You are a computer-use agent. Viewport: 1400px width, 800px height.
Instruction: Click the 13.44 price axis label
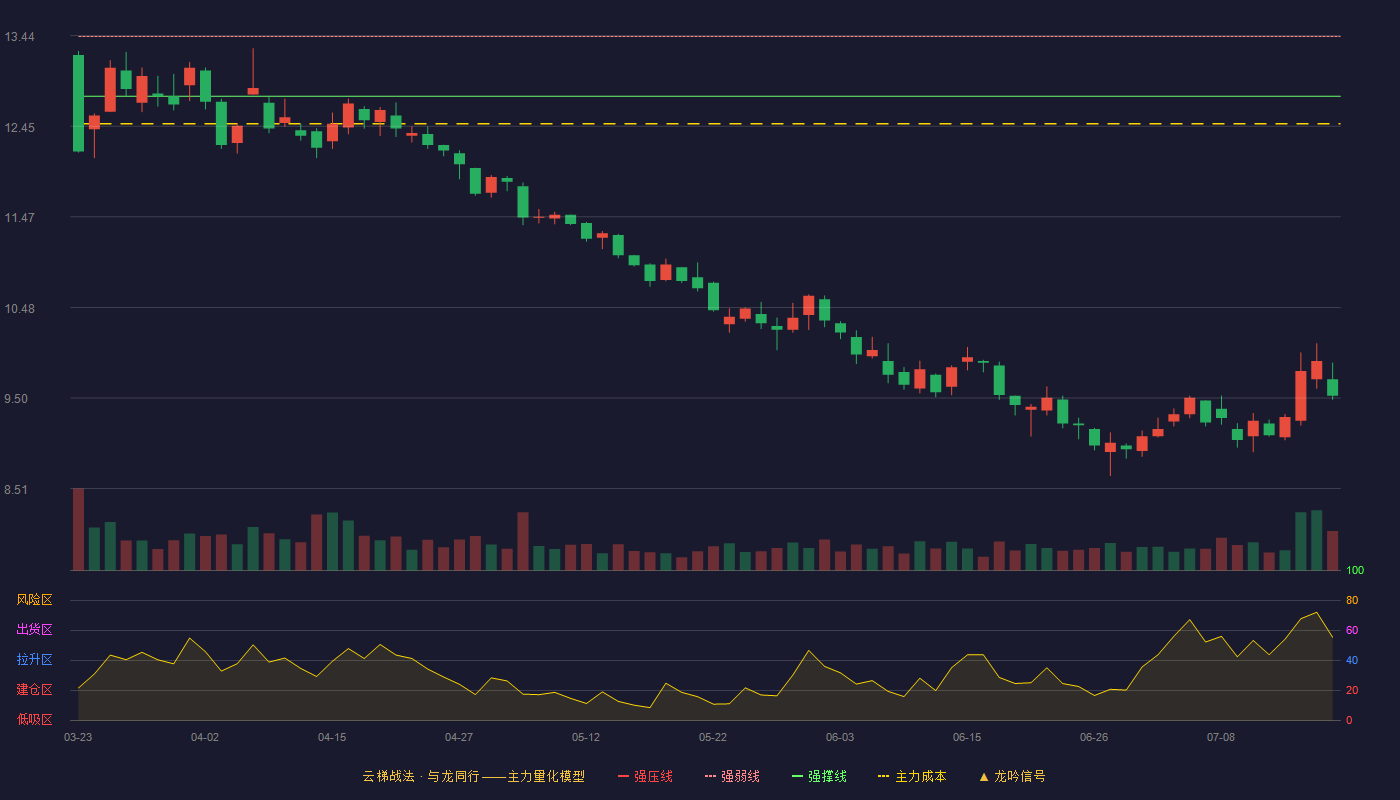[x=19, y=37]
